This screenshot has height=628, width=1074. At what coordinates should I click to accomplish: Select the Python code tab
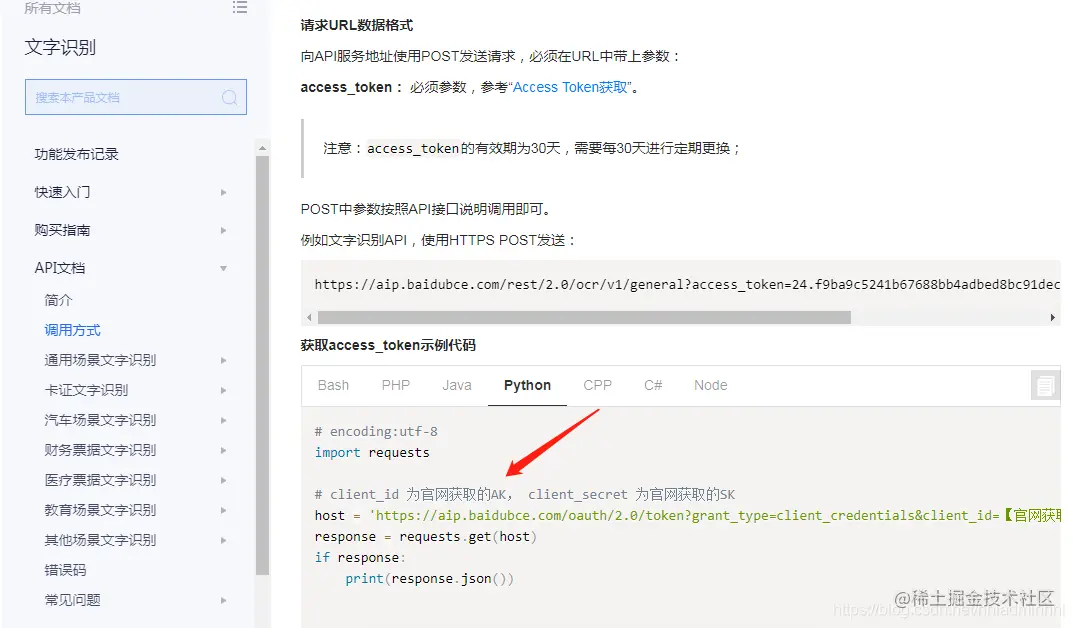tap(527, 386)
